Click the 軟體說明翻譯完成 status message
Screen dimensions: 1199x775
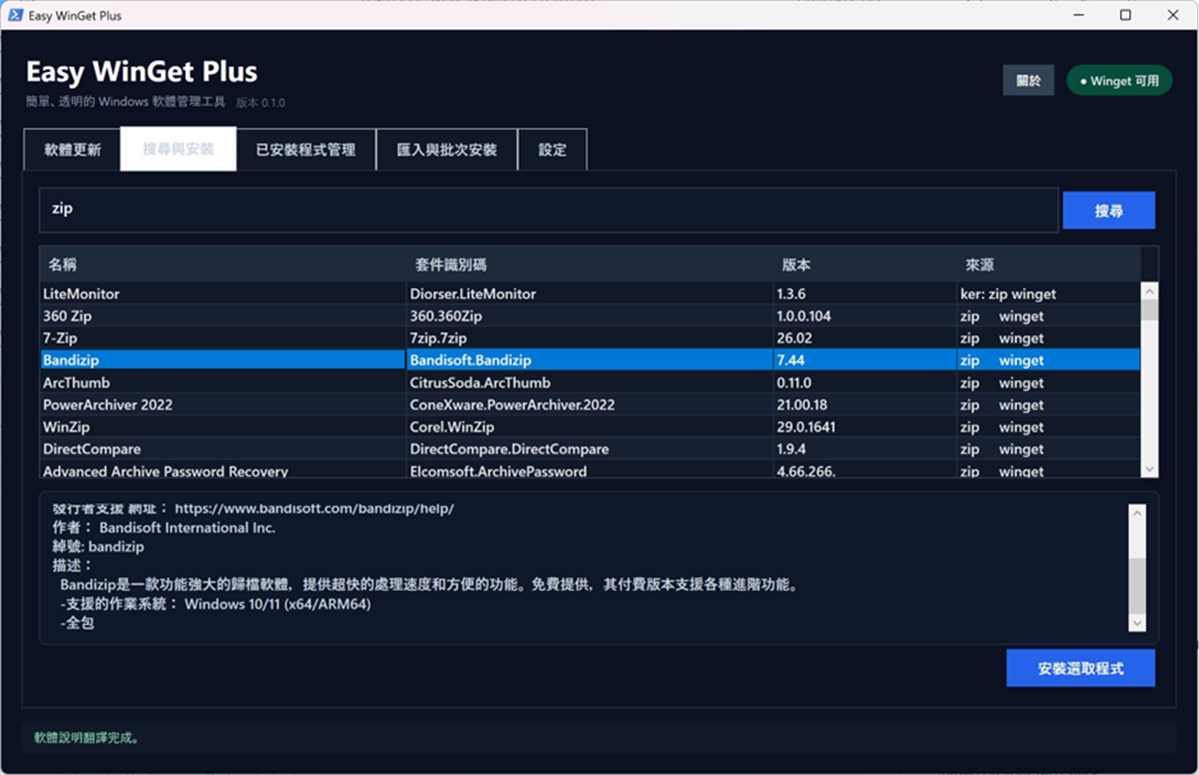pyautogui.click(x=86, y=738)
